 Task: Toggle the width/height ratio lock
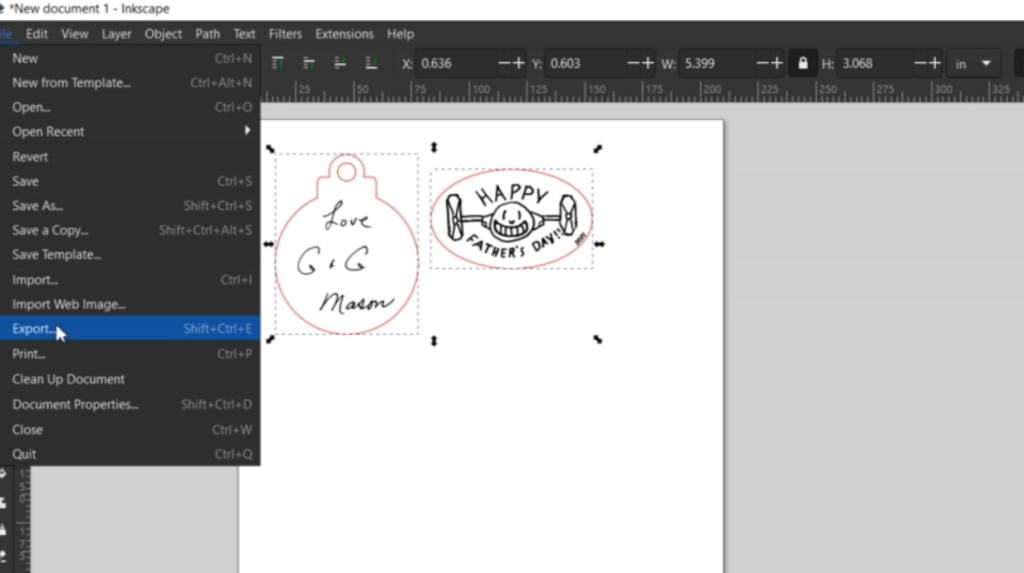pos(801,63)
